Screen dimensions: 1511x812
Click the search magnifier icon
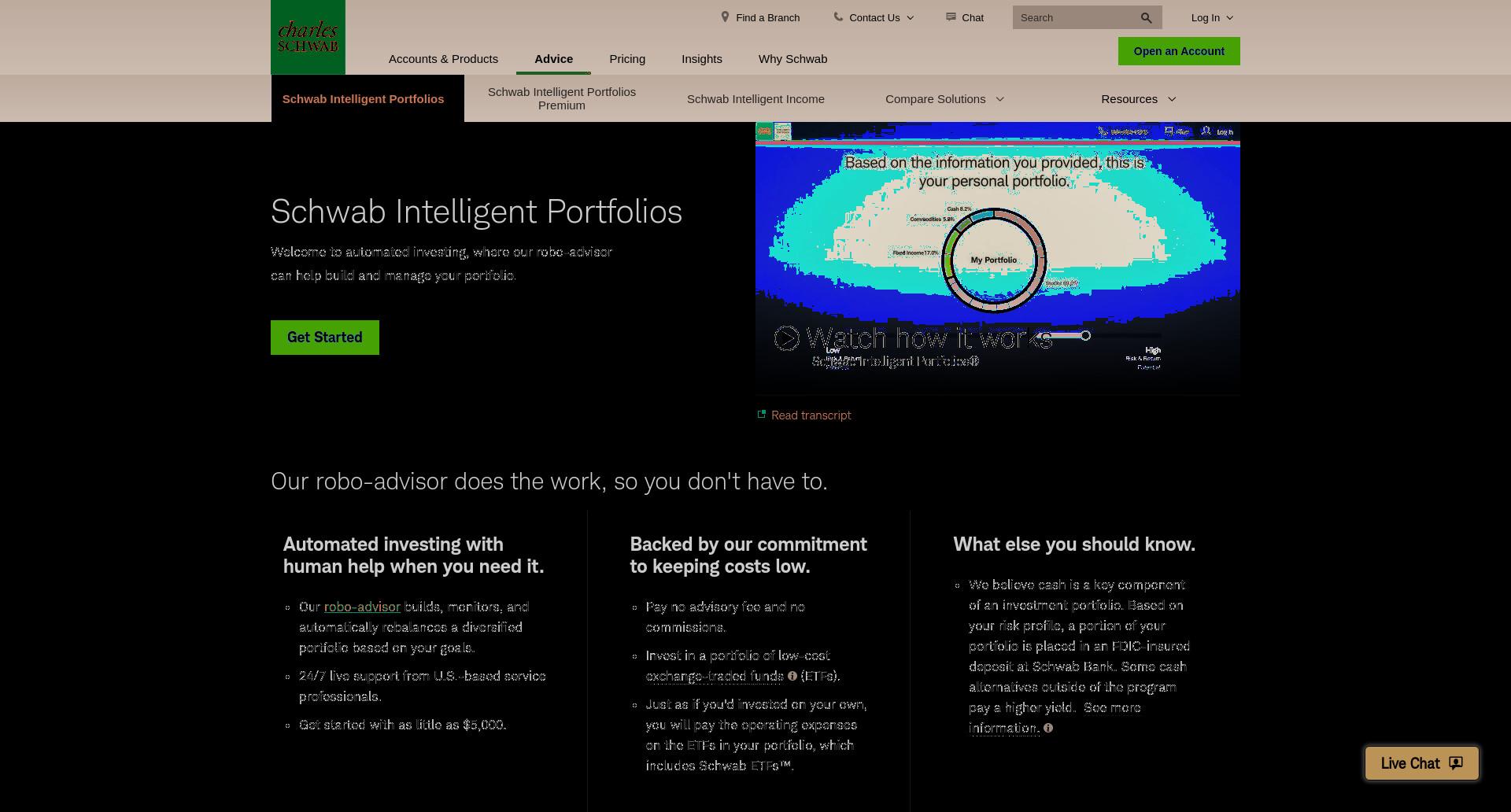[1146, 17]
